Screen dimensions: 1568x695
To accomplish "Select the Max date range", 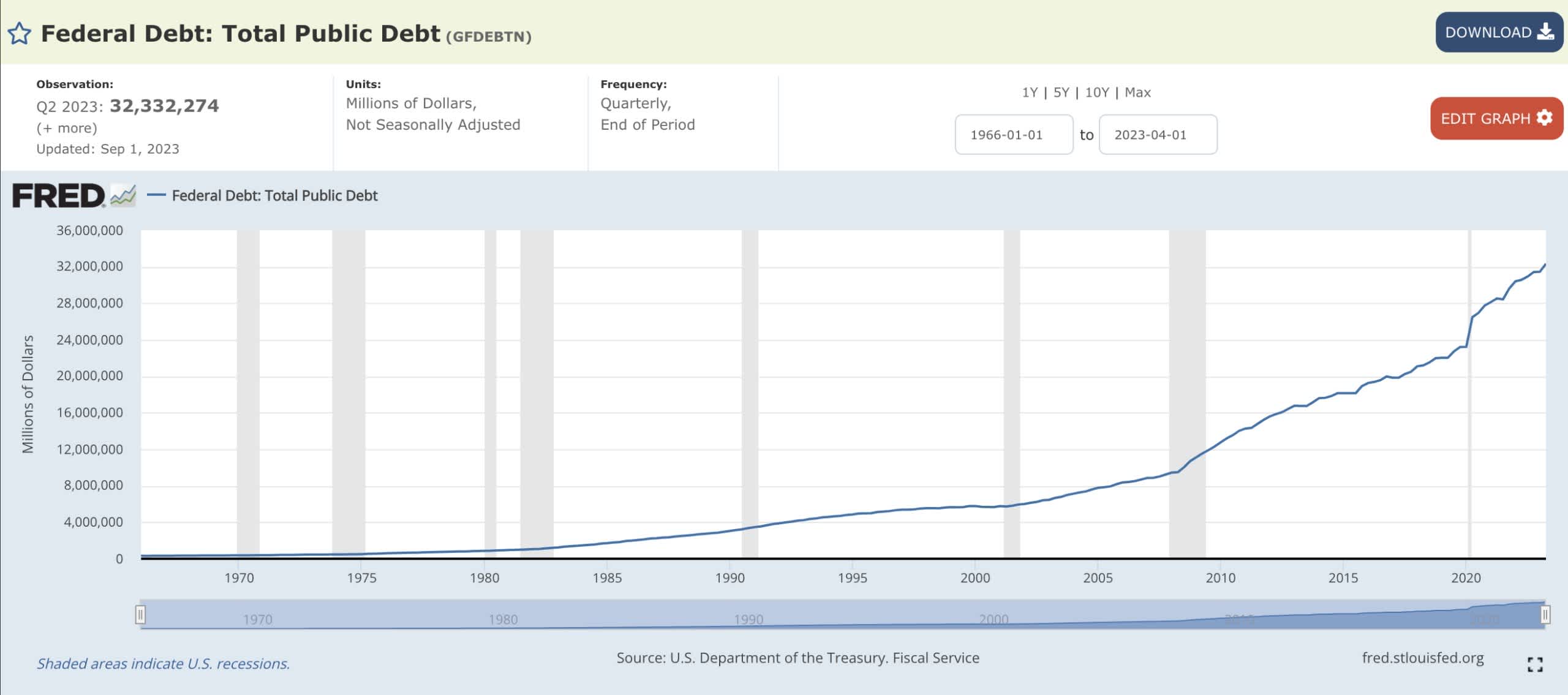I will [1137, 92].
